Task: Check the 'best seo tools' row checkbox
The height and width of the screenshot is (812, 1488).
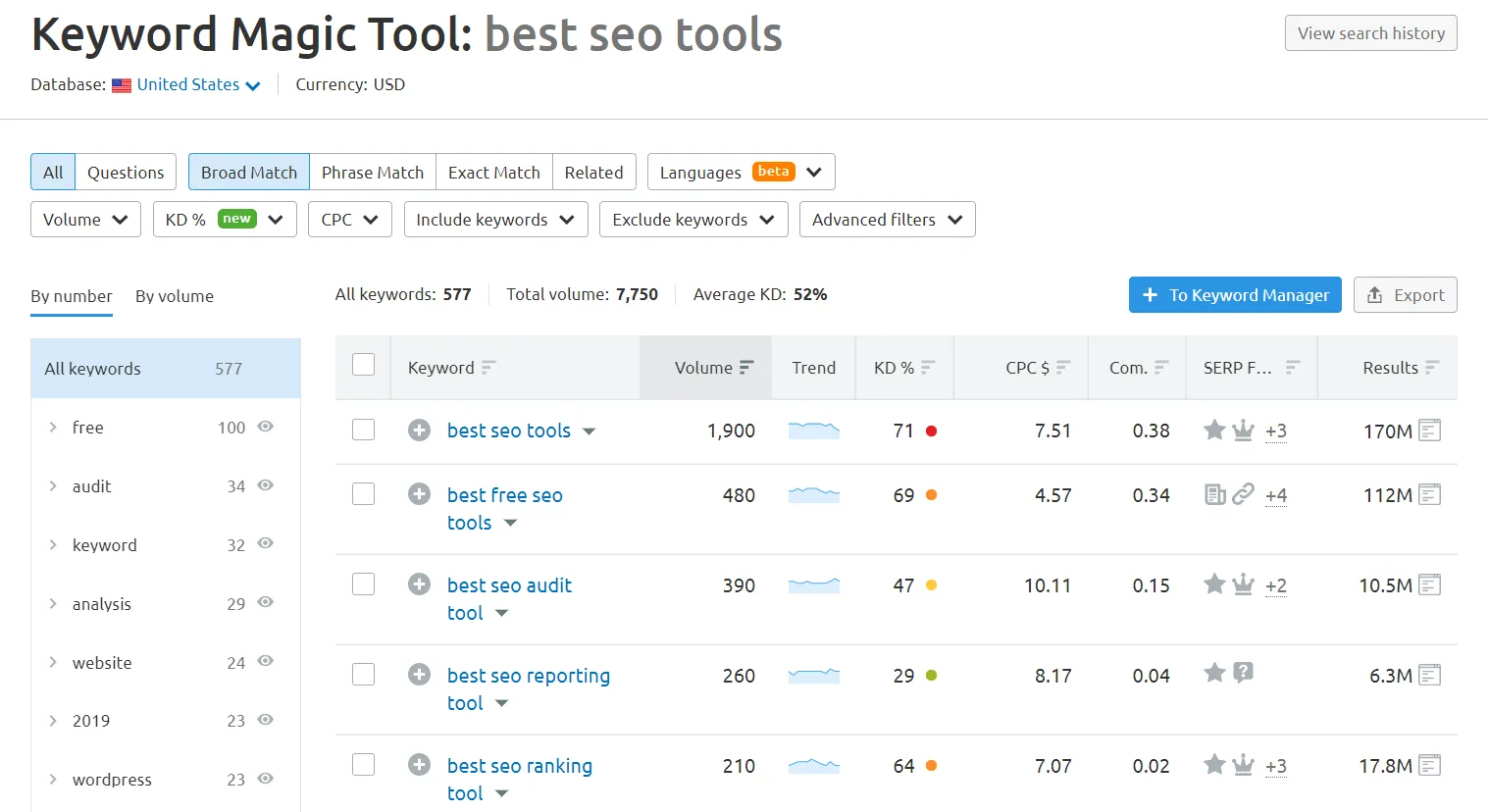Action: 363,430
